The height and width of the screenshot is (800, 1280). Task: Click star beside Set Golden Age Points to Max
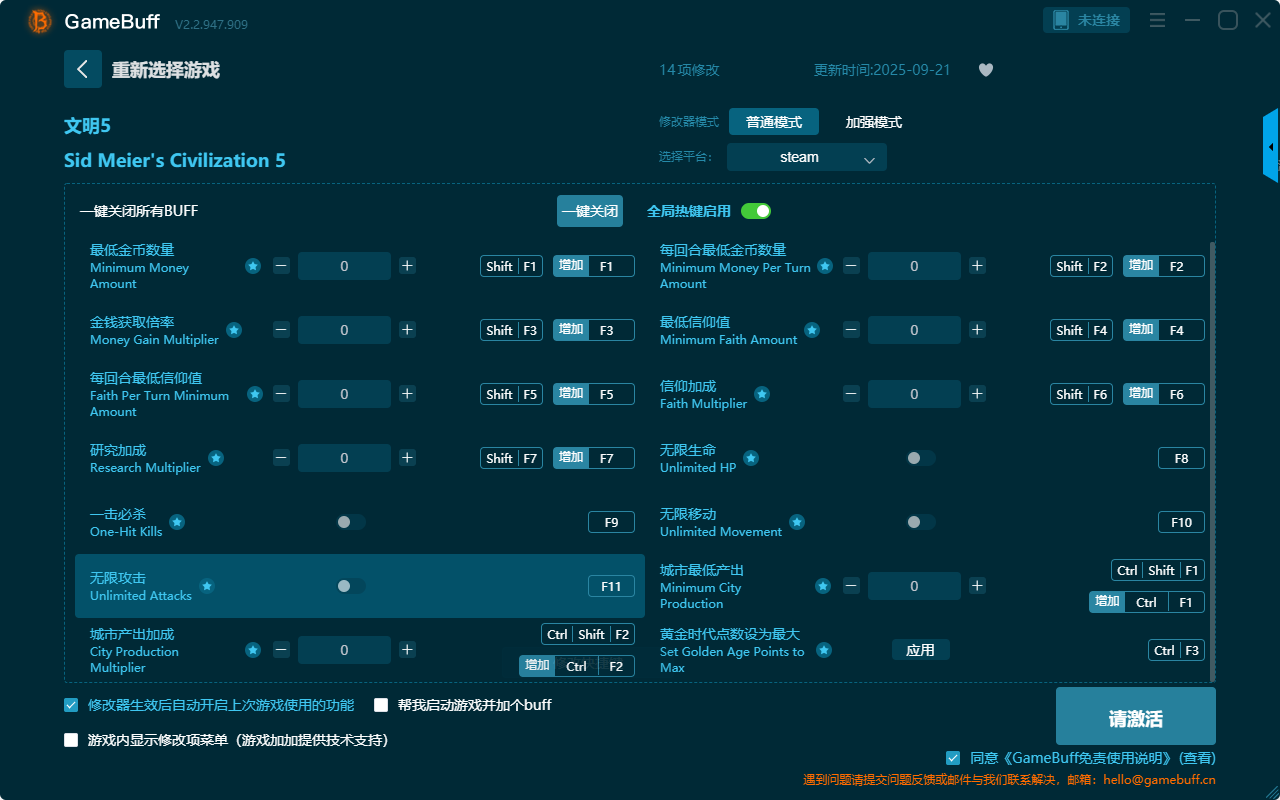[x=824, y=650]
